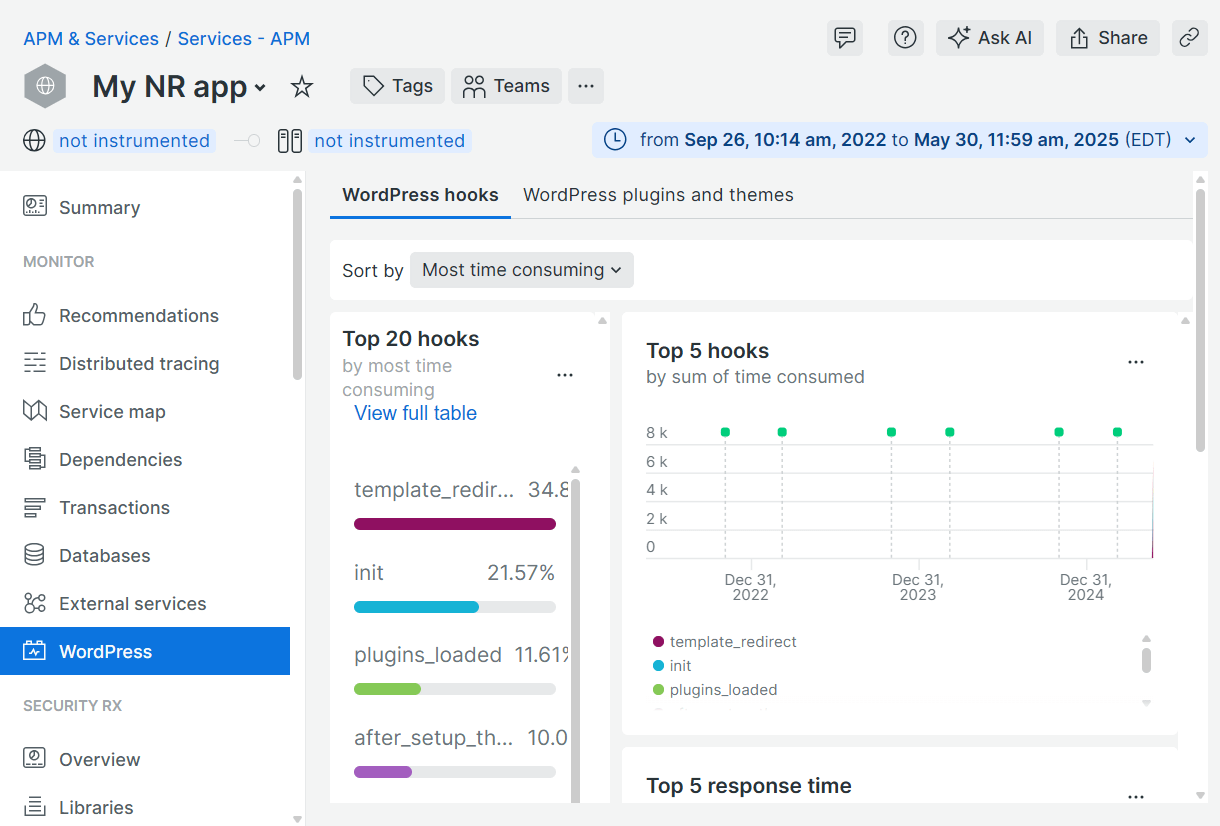Open the Top 5 response time ellipsis menu
Screen dimensions: 1220x826
click(1136, 797)
